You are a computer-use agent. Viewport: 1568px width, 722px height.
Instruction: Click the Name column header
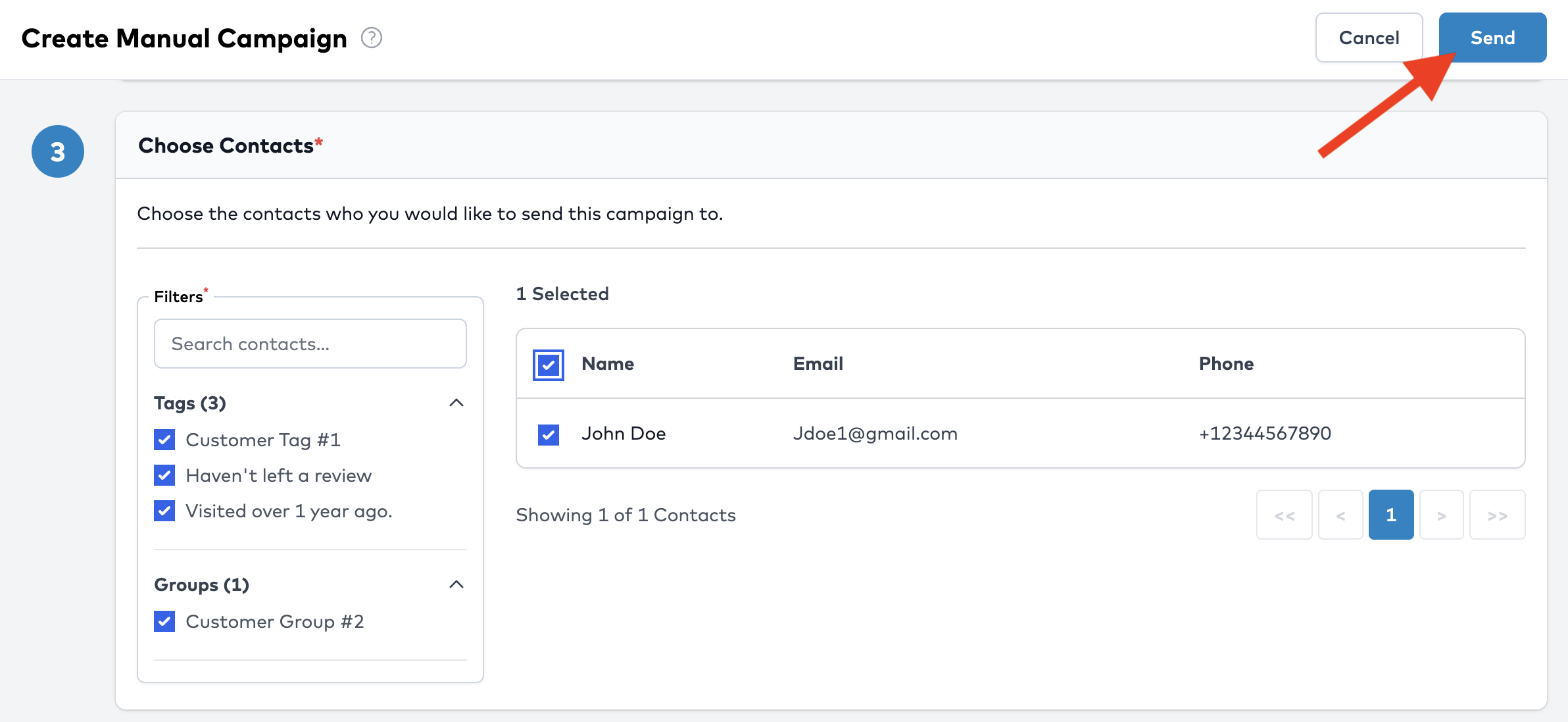(608, 364)
